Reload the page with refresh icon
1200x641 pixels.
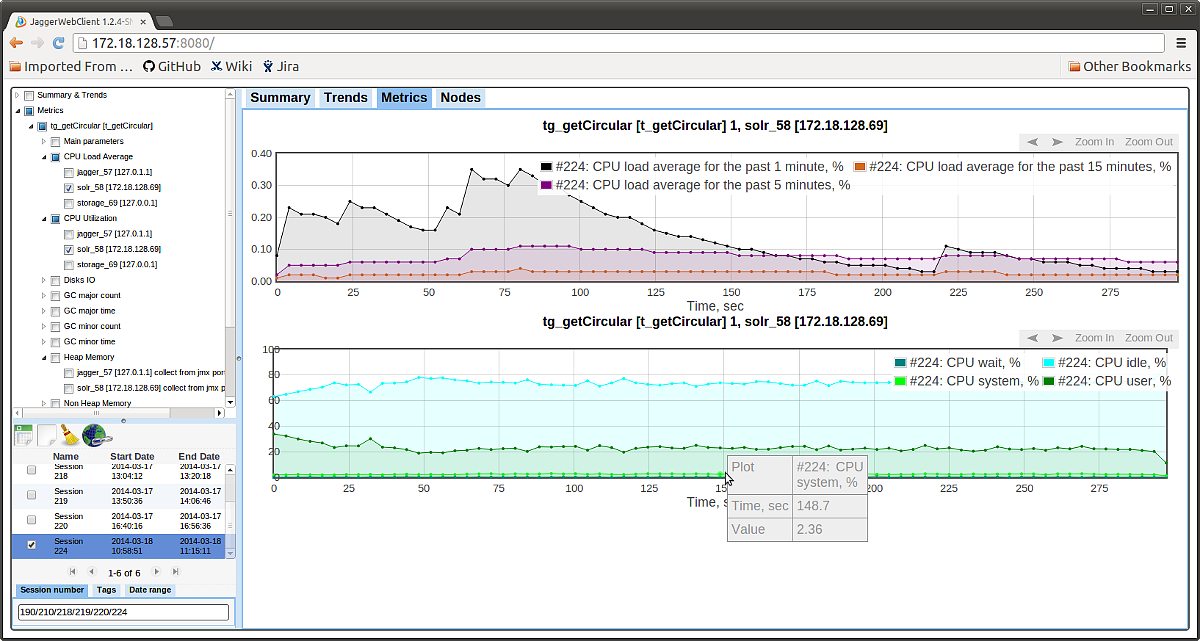[58, 43]
